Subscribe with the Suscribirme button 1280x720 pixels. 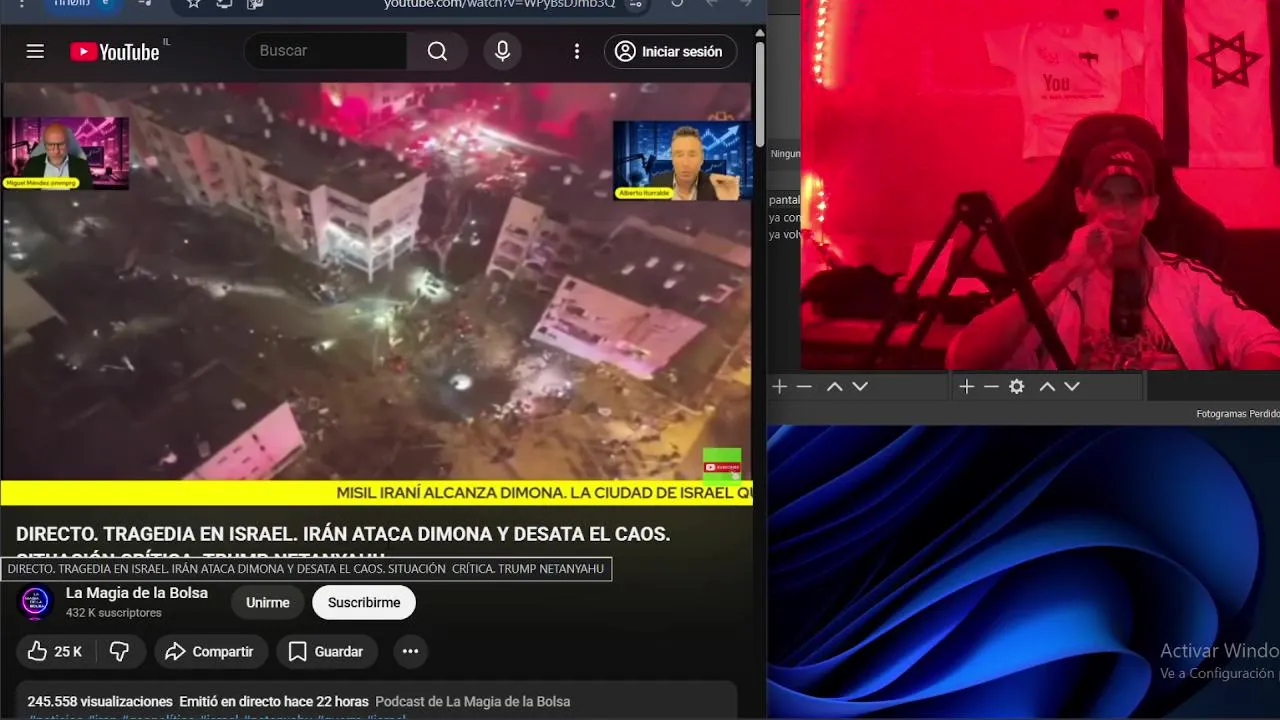[x=364, y=602]
